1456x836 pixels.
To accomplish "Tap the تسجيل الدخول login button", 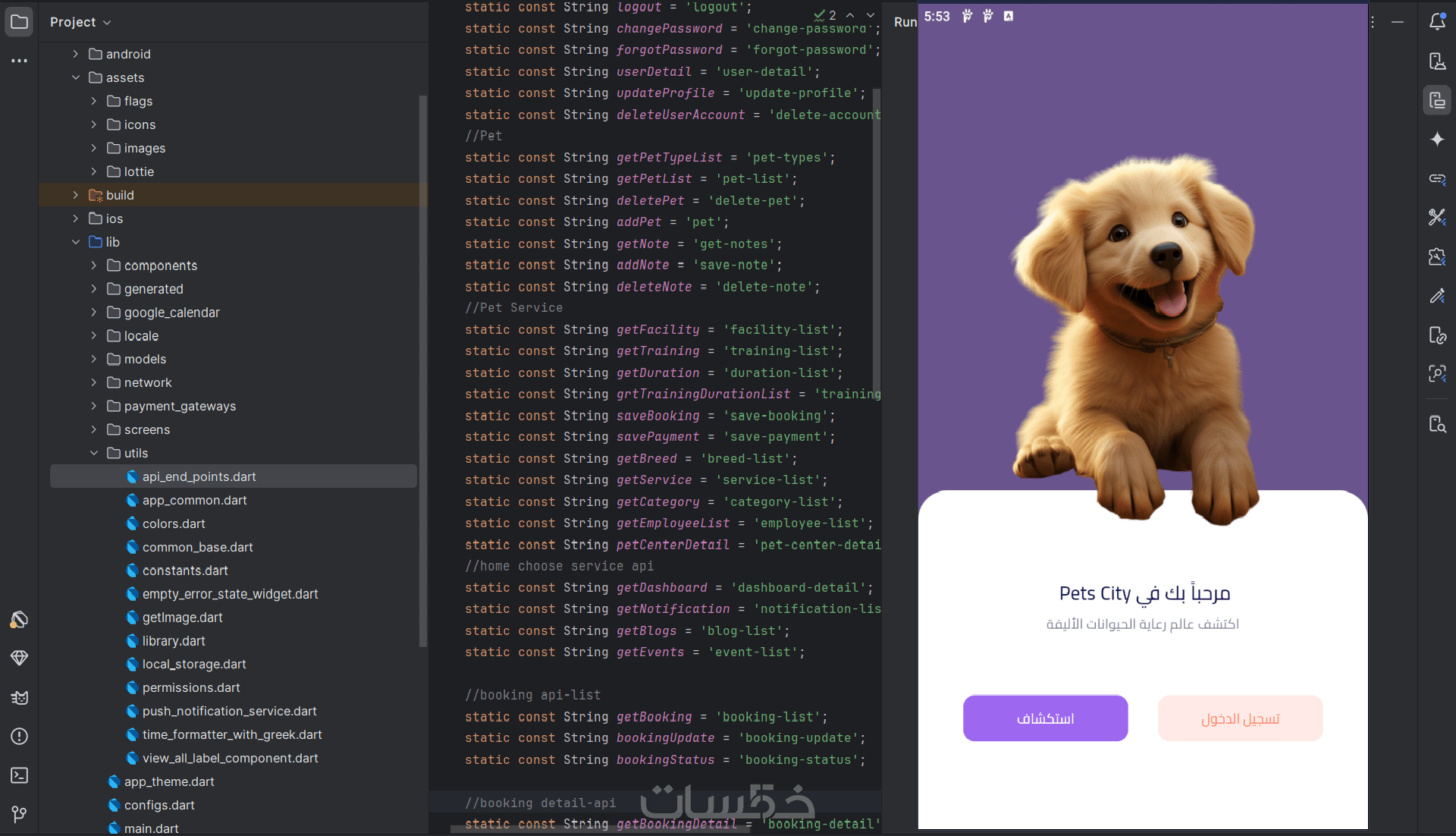I will click(x=1240, y=718).
